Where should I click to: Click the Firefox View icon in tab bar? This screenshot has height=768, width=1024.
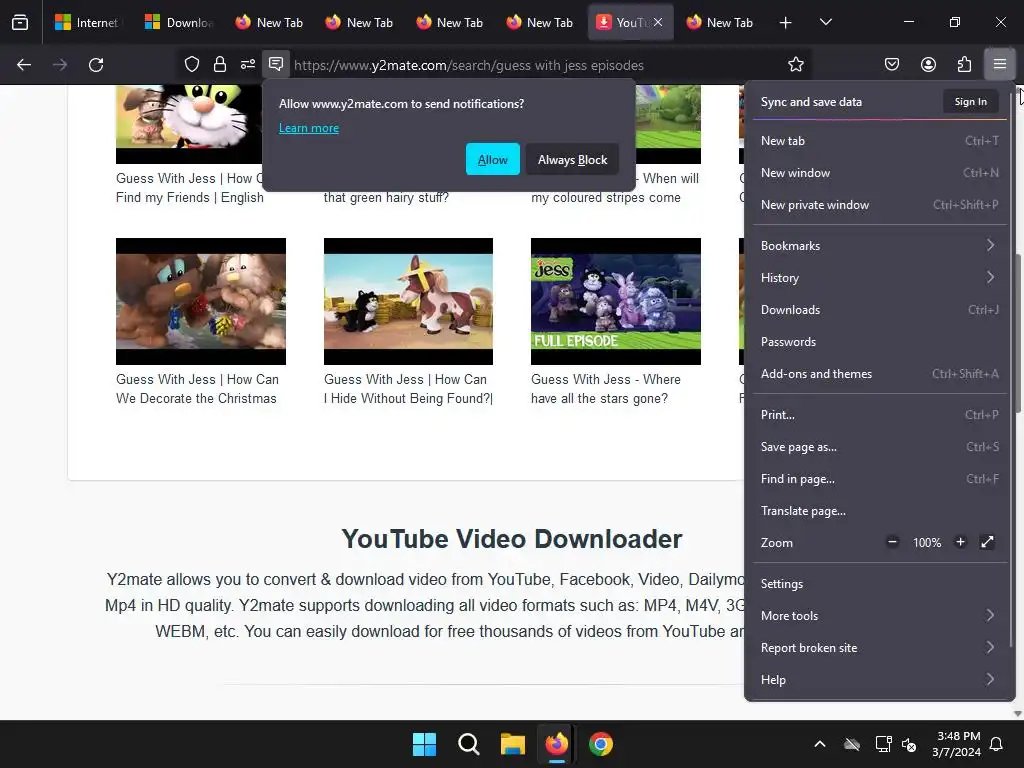[20, 22]
